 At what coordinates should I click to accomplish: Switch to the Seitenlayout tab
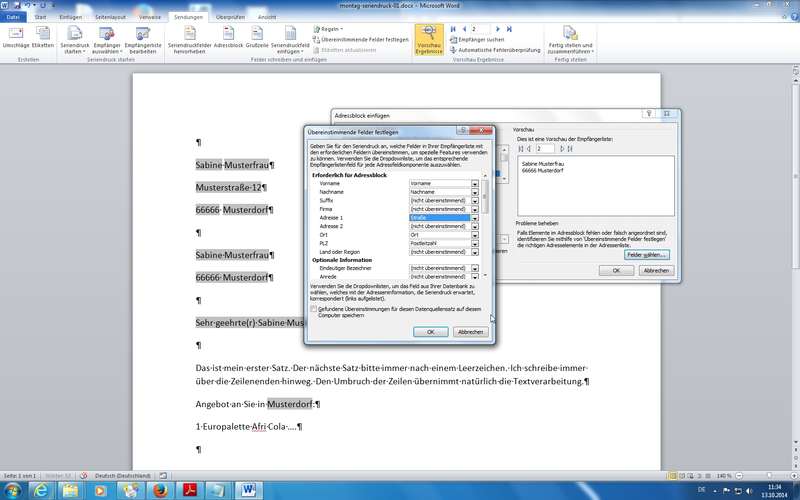point(110,17)
